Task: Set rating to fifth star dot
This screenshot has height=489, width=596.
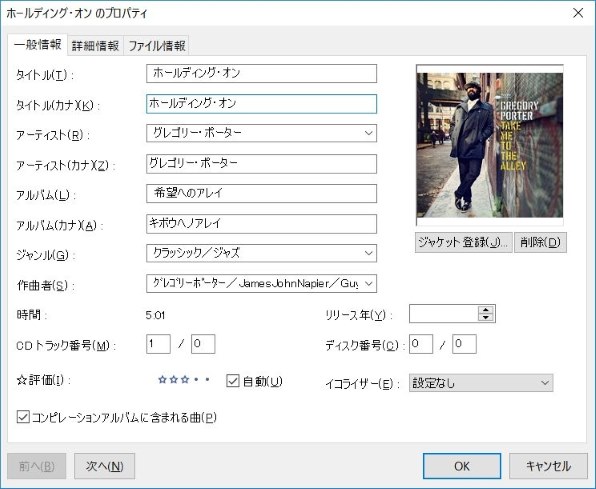Action: click(207, 379)
